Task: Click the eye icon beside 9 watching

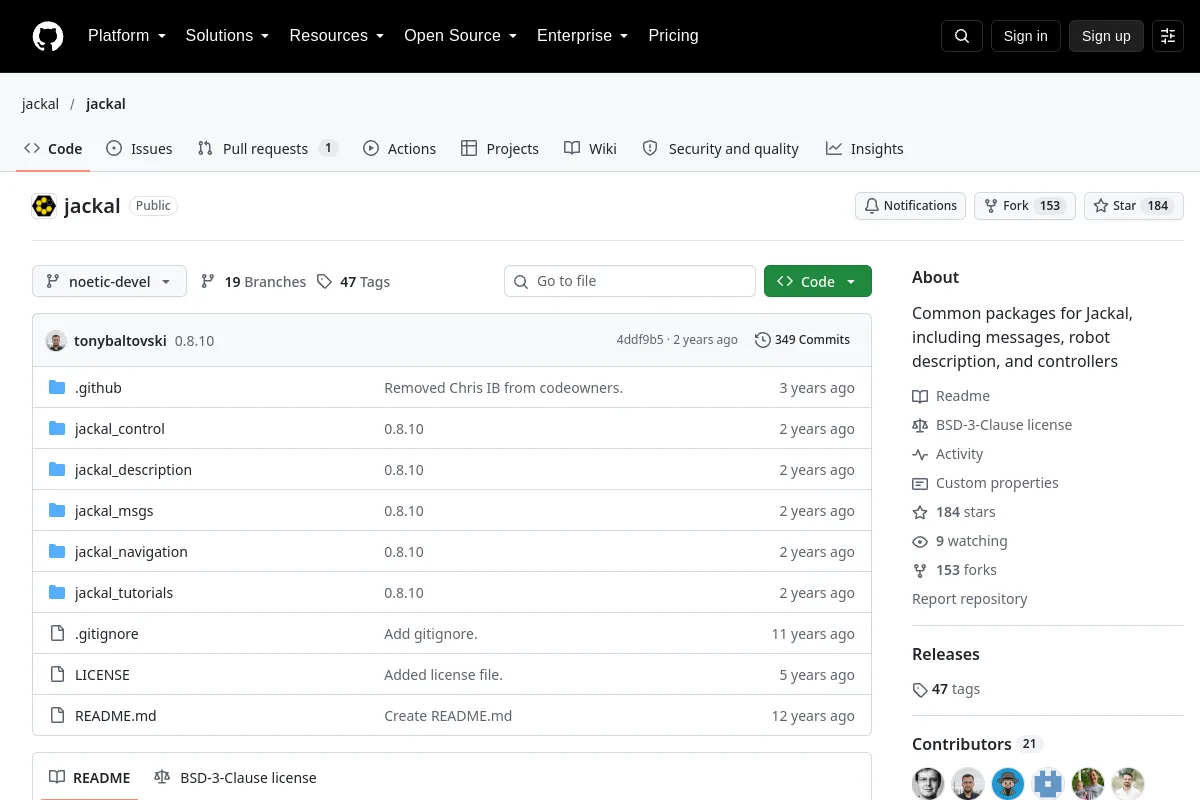Action: [x=920, y=541]
